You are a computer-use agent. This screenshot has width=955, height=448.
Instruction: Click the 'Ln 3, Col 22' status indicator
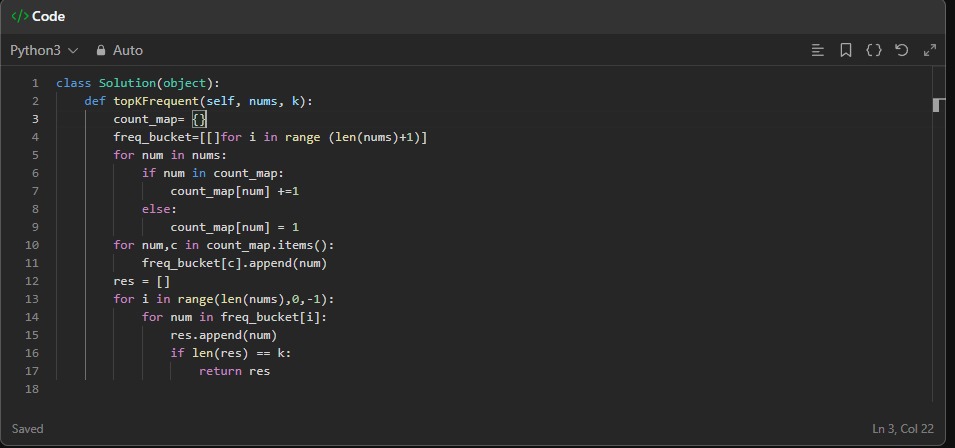coord(903,429)
